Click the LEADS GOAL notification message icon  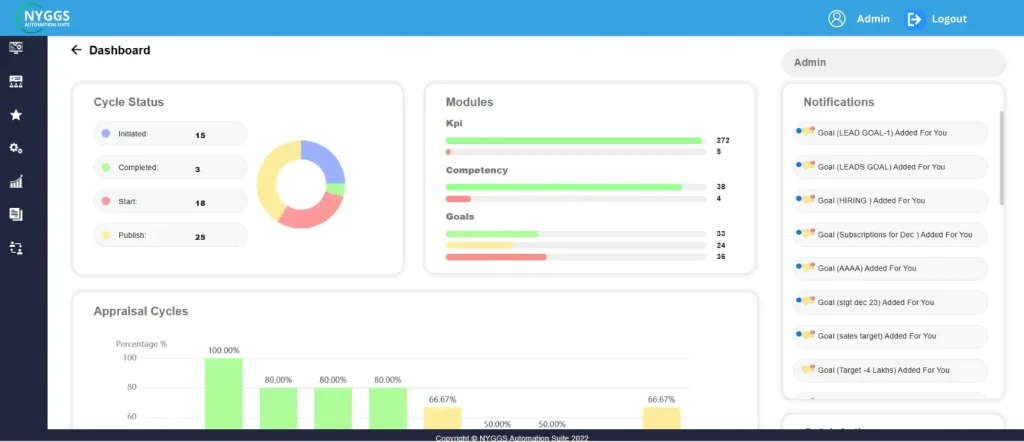point(808,166)
